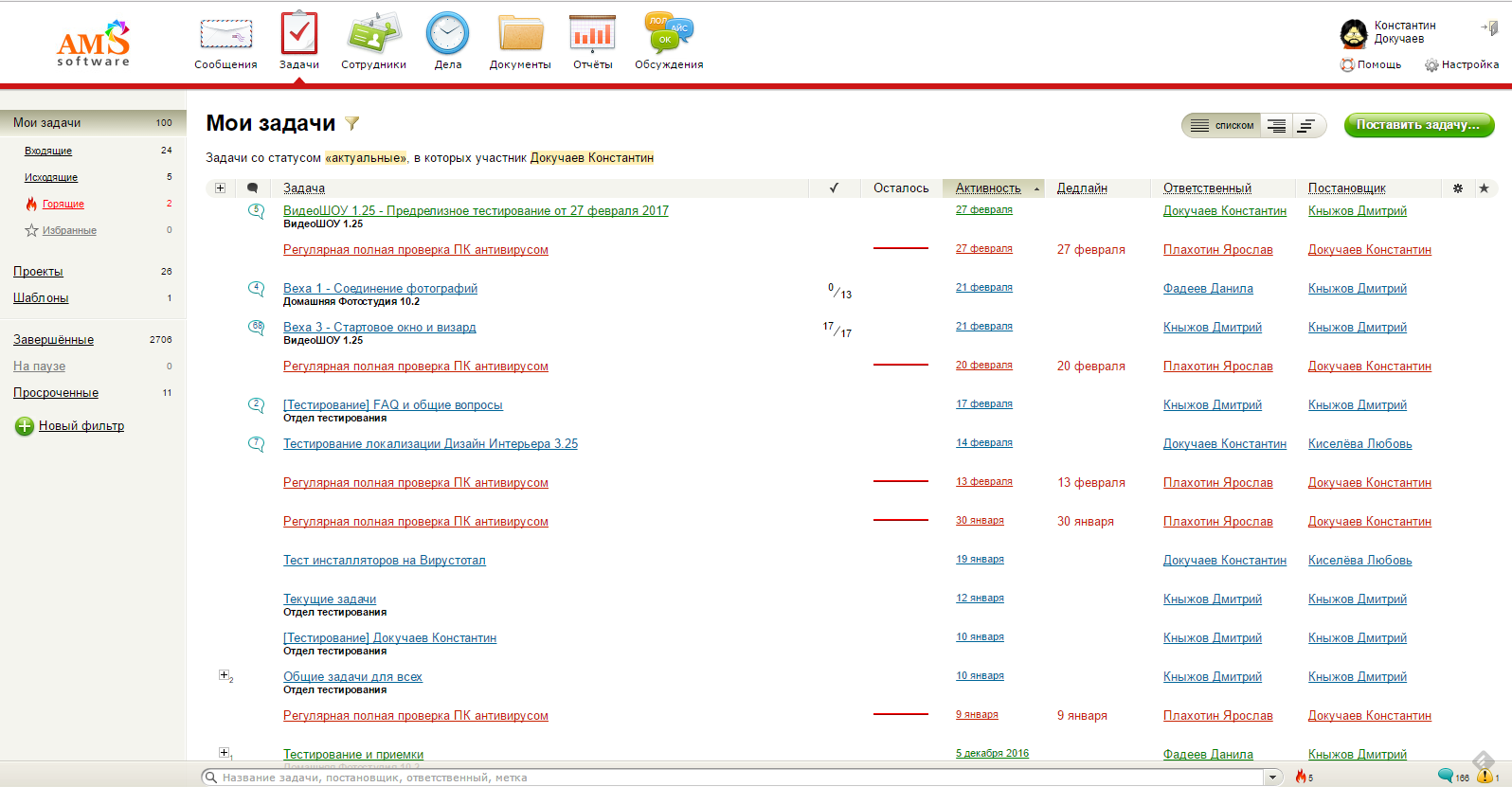The image size is (1512, 787).
Task: Open На паузе filter in sidebar
Action: coord(39,366)
